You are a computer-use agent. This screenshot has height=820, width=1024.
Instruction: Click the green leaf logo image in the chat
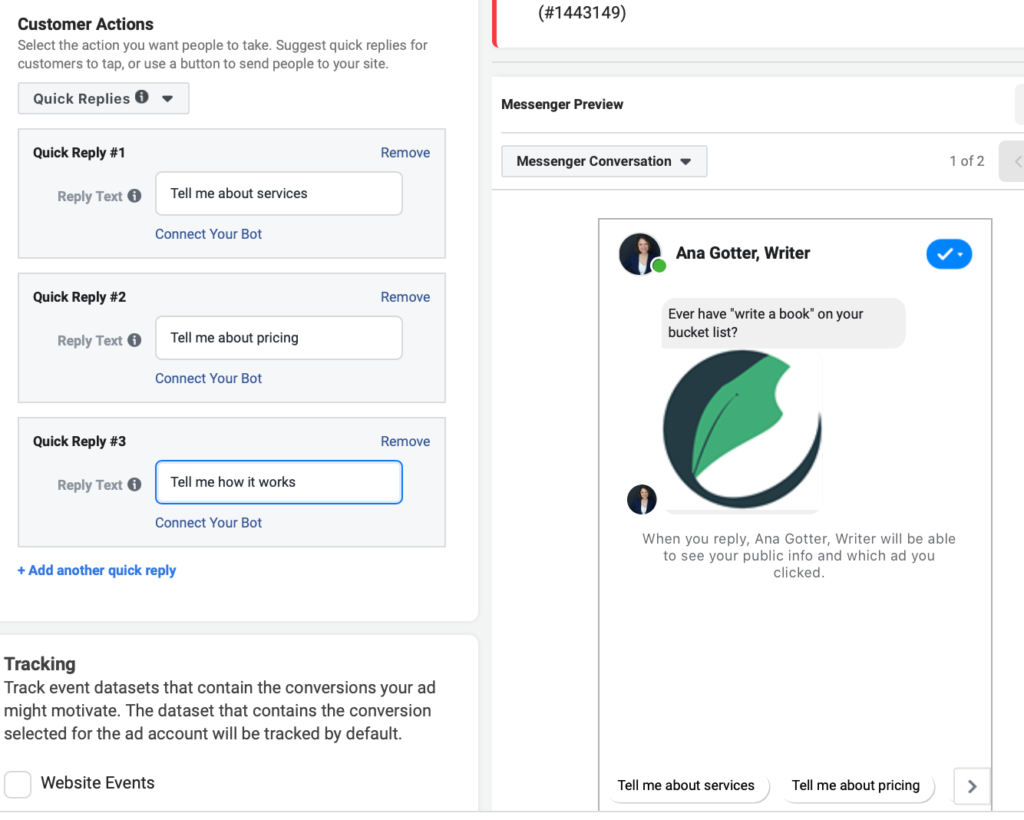(x=740, y=428)
